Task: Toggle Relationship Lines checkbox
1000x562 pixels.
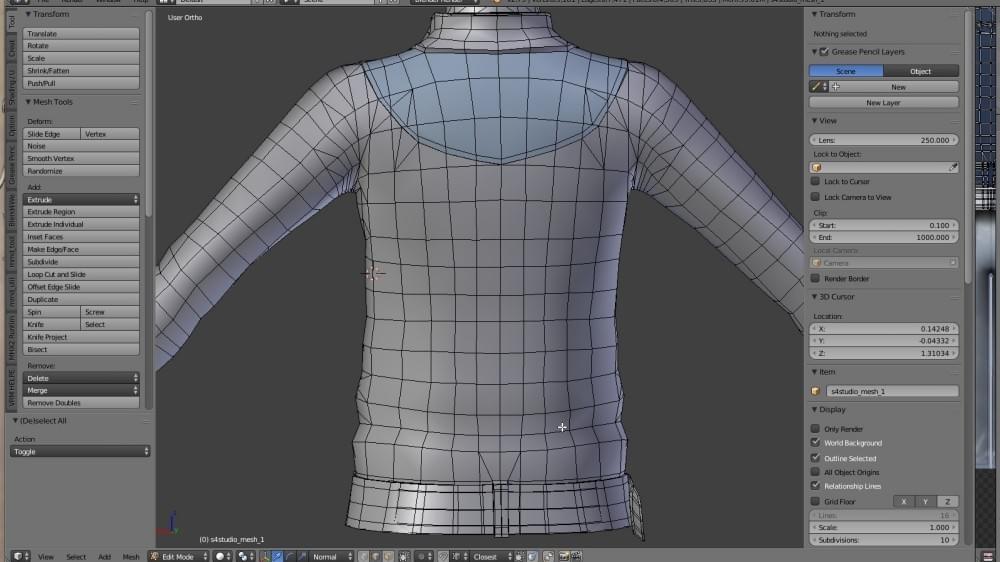Action: tap(815, 486)
